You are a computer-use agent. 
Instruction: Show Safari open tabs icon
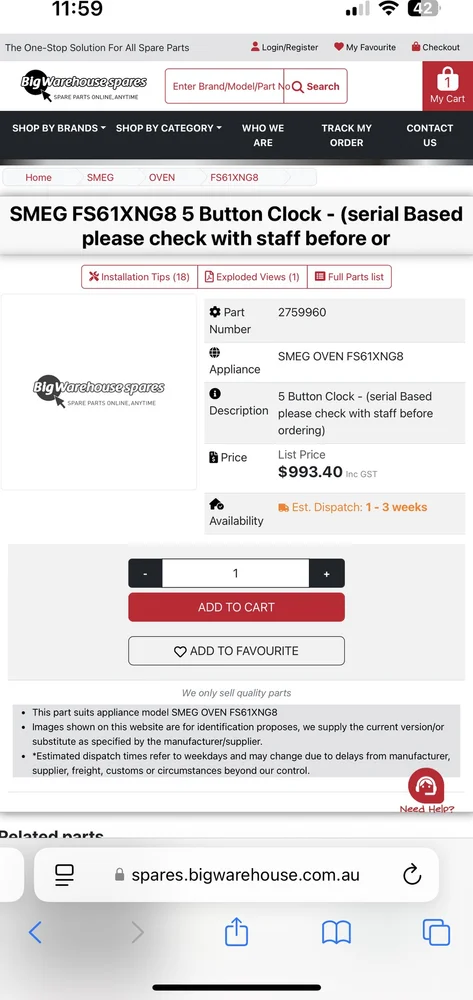[x=436, y=933]
